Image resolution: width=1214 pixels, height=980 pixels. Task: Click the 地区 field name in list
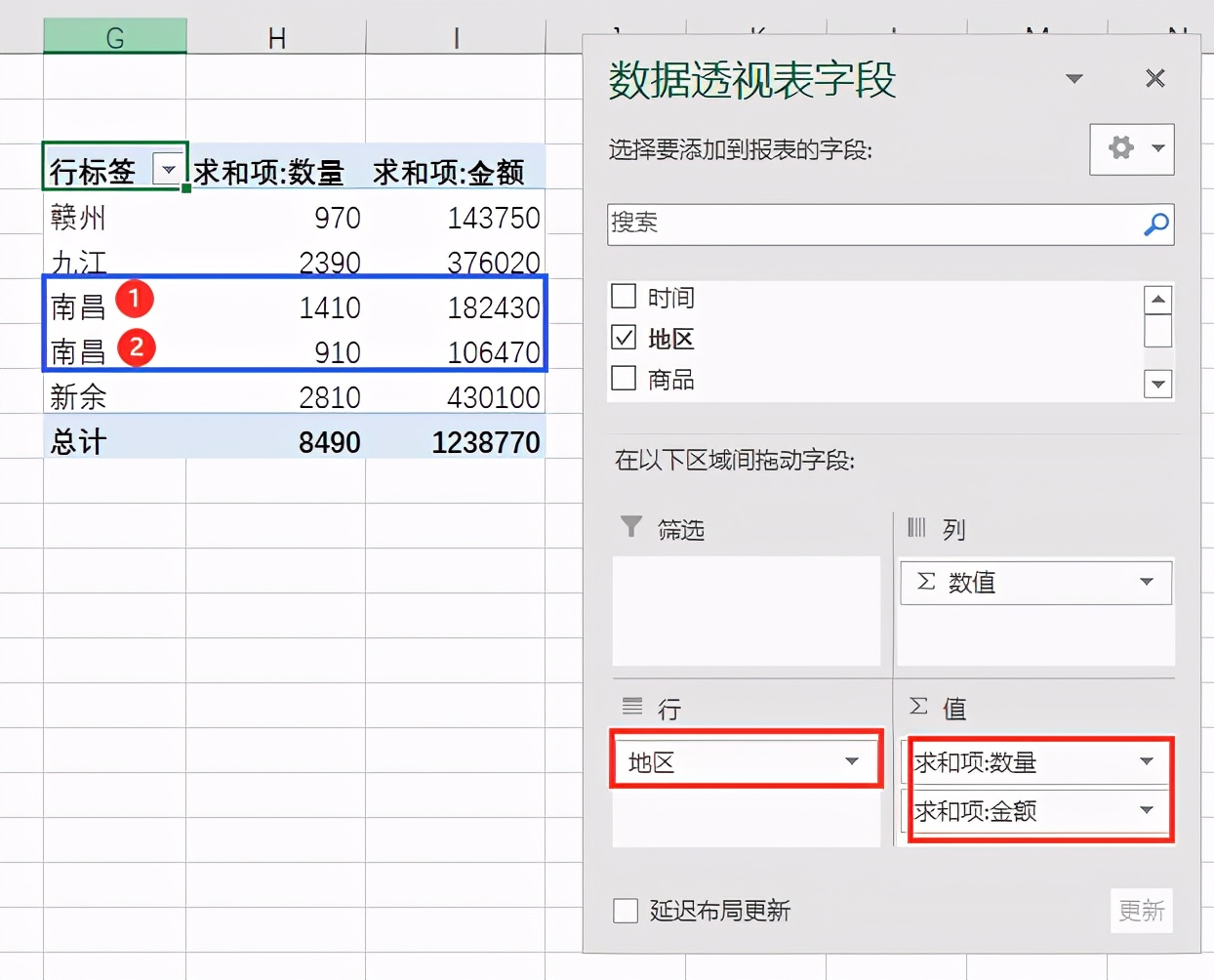671,339
